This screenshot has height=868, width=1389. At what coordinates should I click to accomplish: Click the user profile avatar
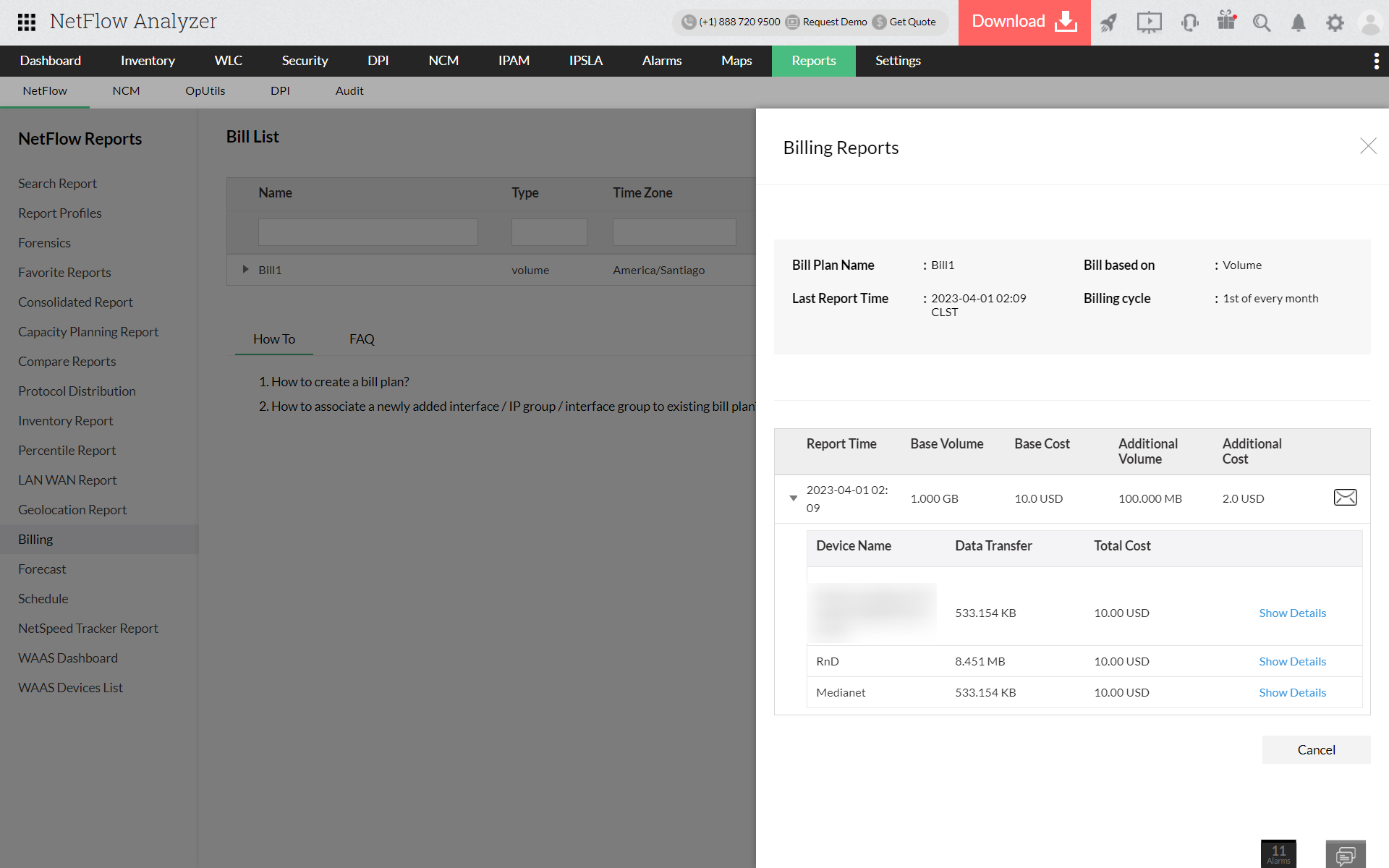point(1371,22)
